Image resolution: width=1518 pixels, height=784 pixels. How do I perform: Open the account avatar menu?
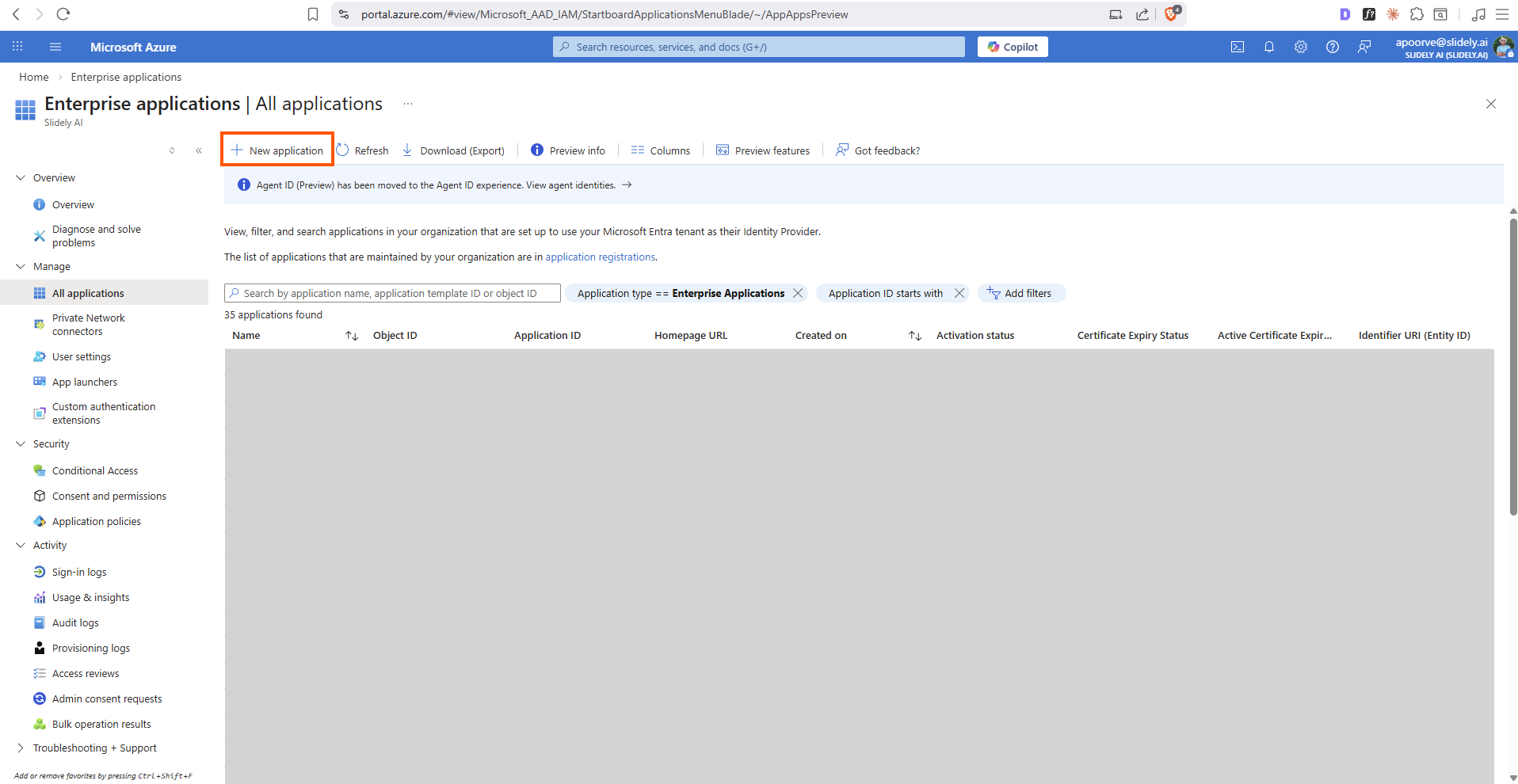pyautogui.click(x=1503, y=48)
